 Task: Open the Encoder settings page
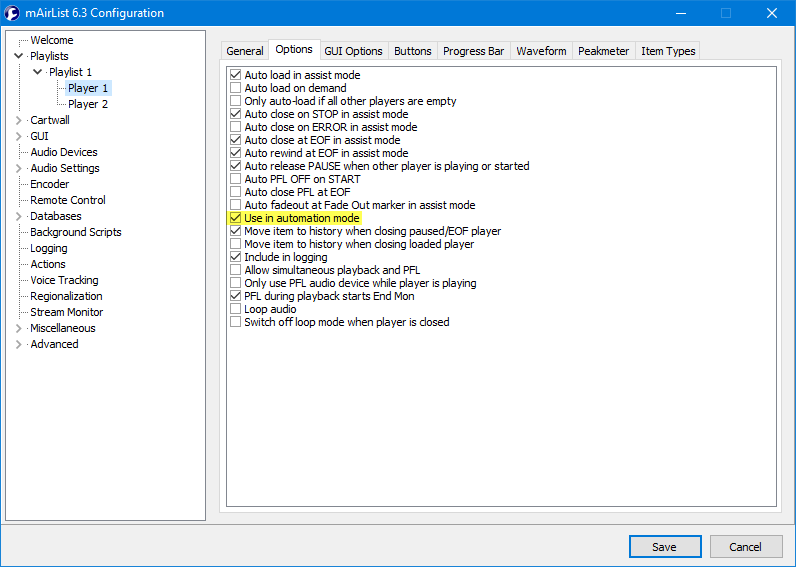tap(50, 184)
